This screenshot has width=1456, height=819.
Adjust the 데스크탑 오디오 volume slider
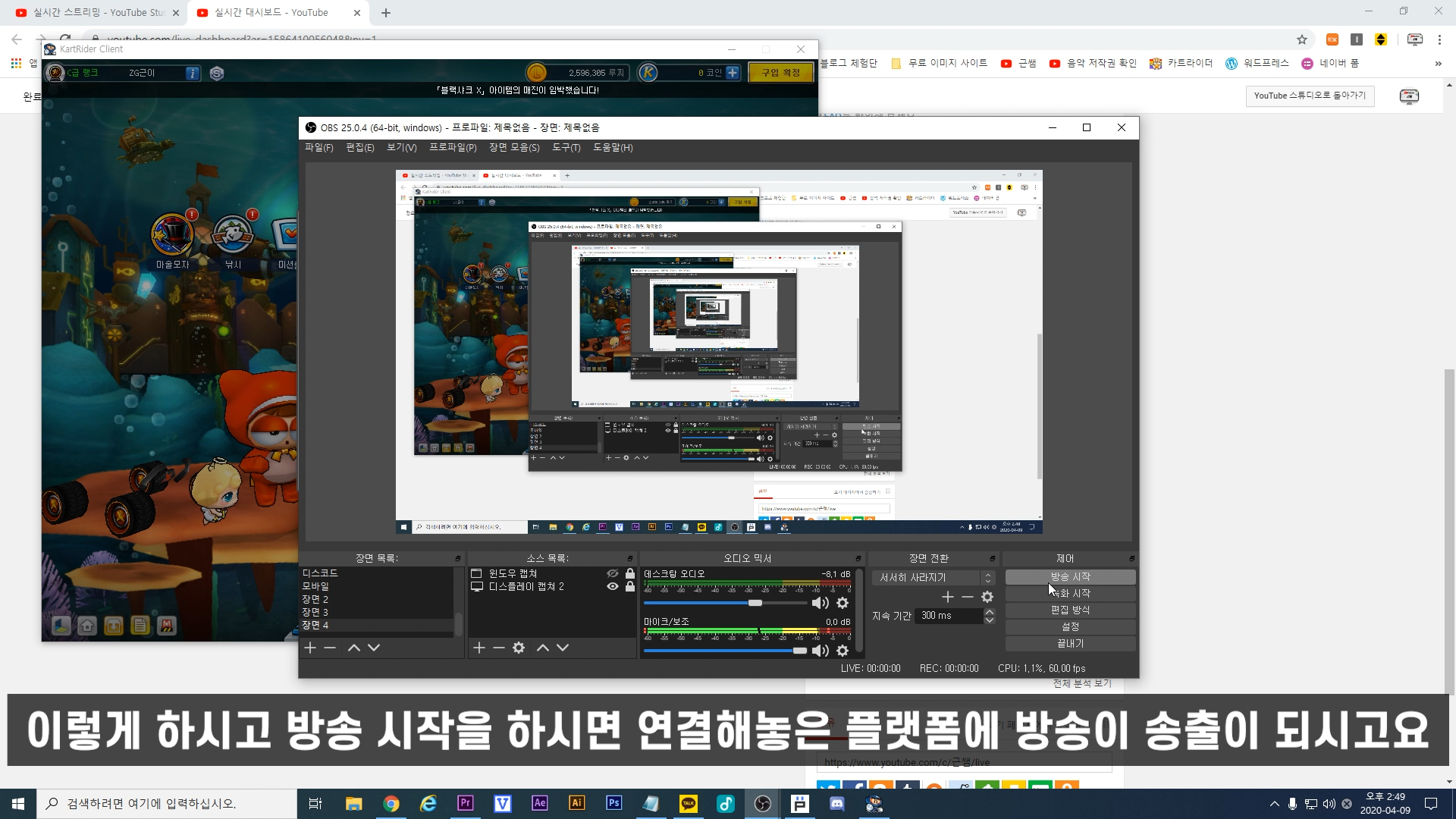(x=755, y=603)
